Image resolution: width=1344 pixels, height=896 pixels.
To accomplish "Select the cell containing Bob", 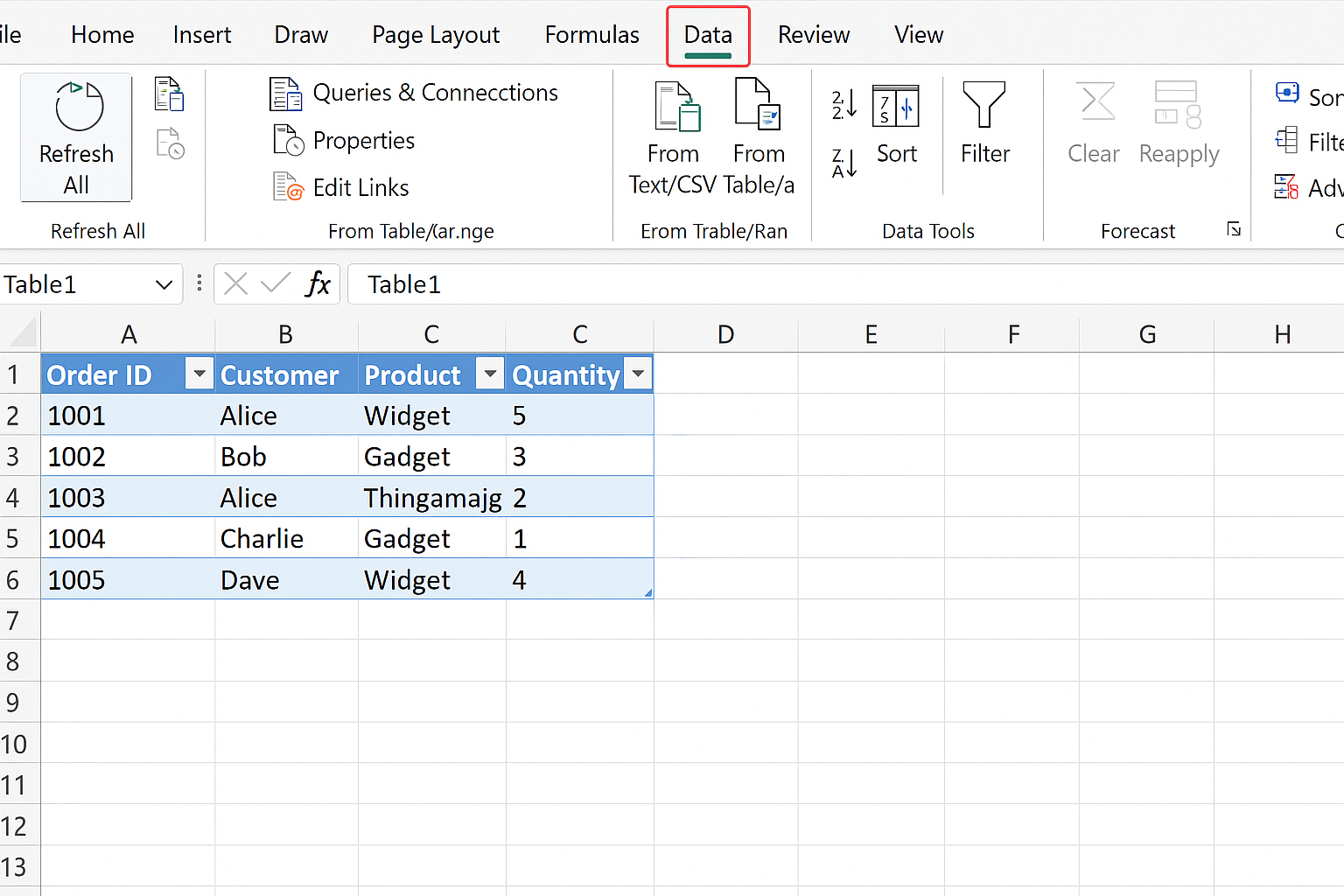I will tap(286, 457).
